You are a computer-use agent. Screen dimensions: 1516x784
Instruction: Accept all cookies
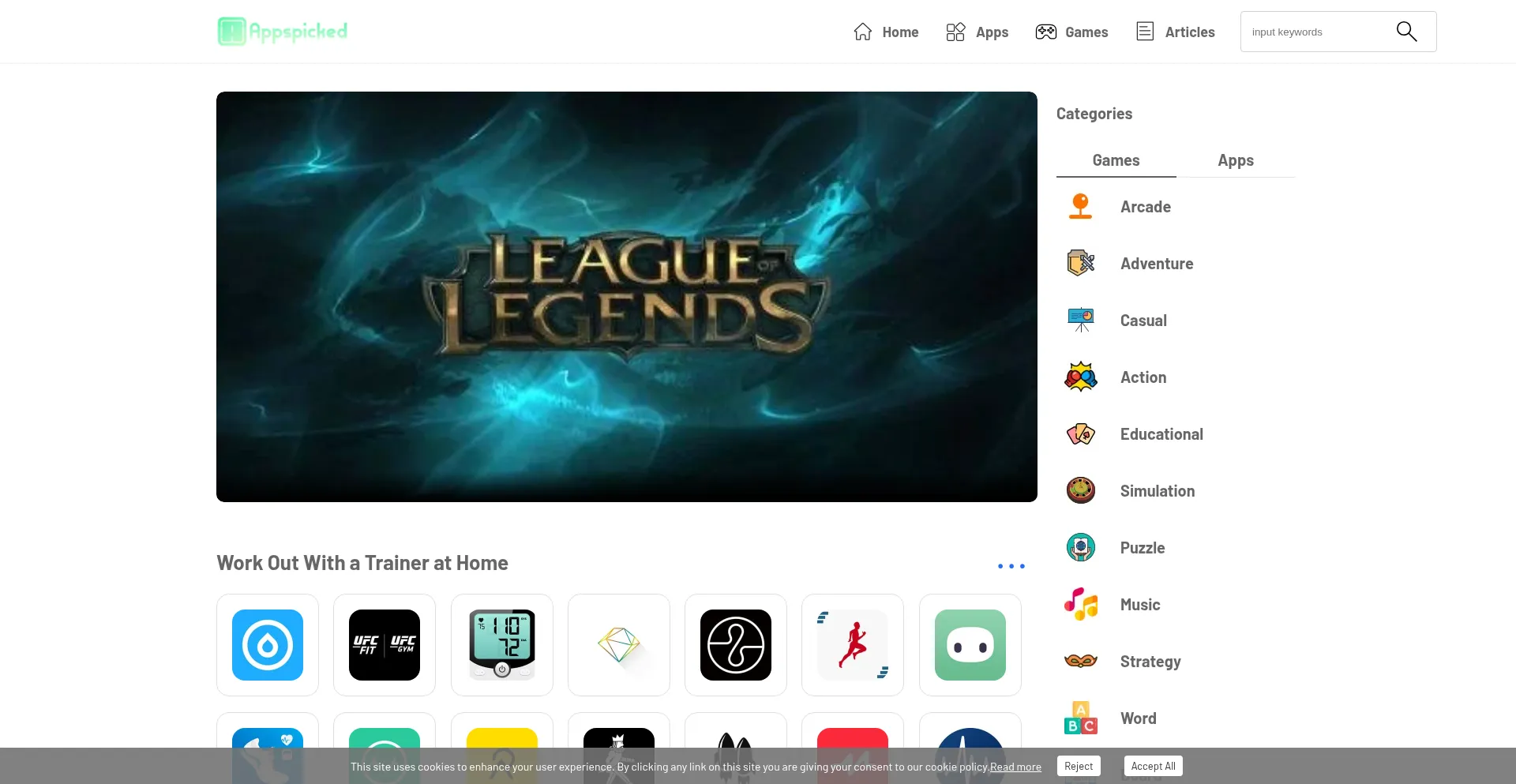1153,766
